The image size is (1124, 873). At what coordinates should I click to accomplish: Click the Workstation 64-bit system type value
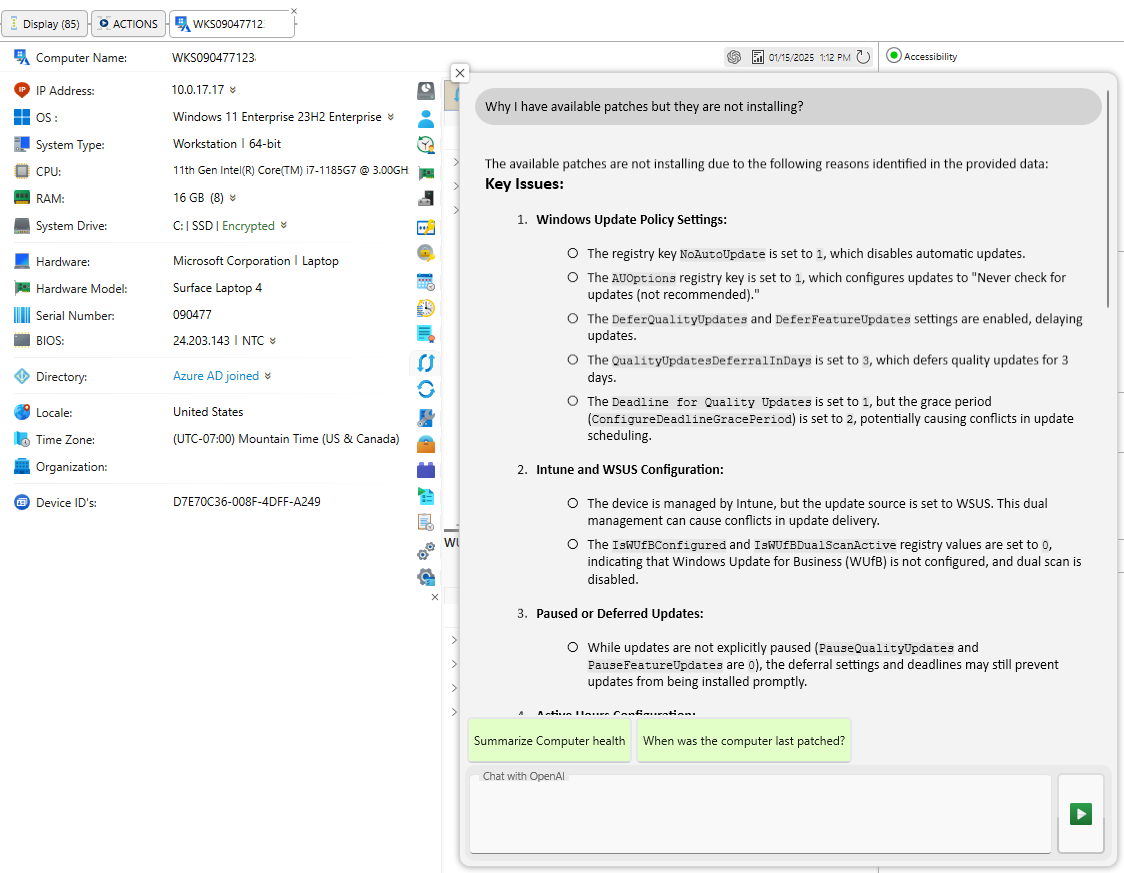227,143
